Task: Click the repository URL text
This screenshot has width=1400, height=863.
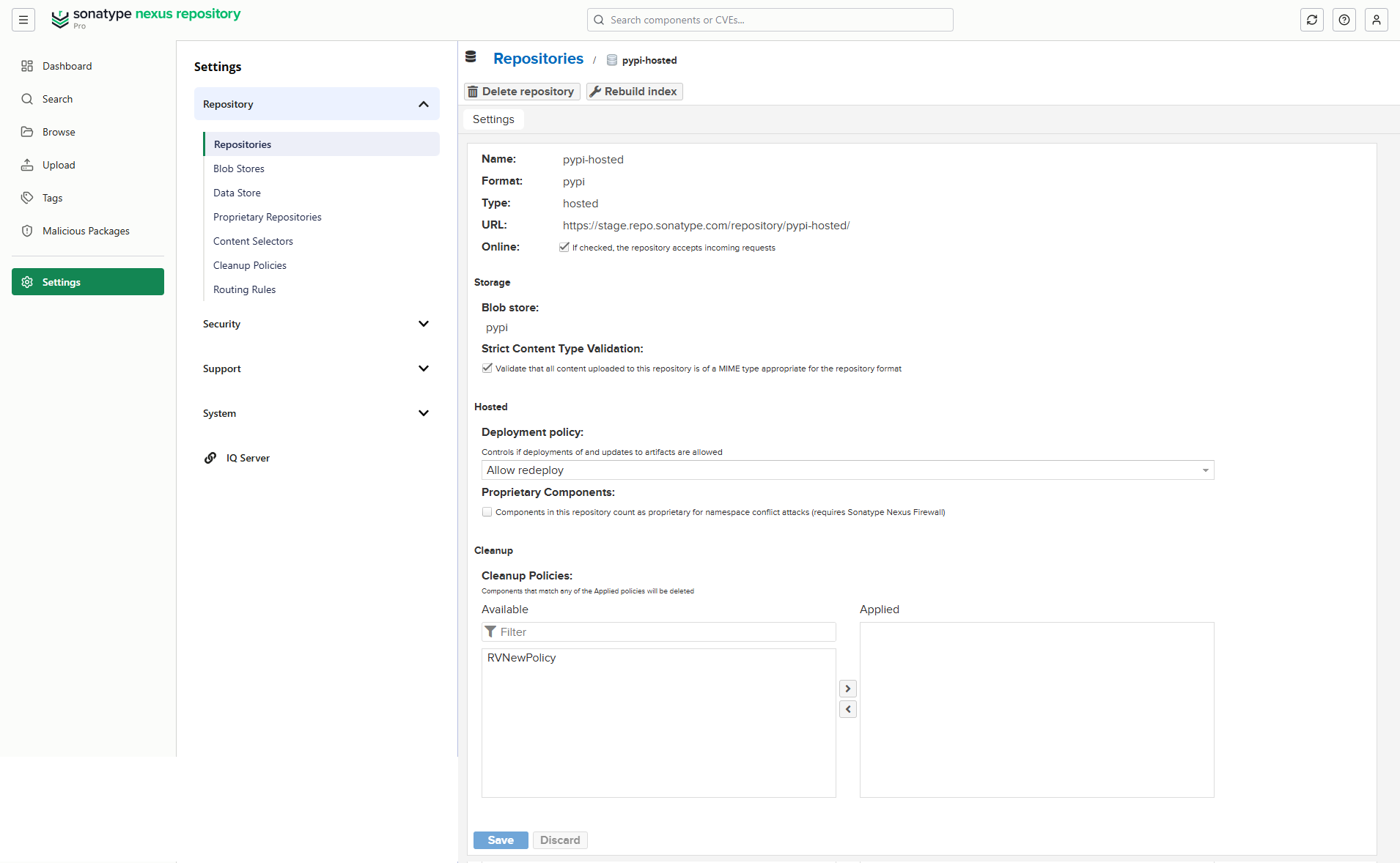Action: pos(706,226)
